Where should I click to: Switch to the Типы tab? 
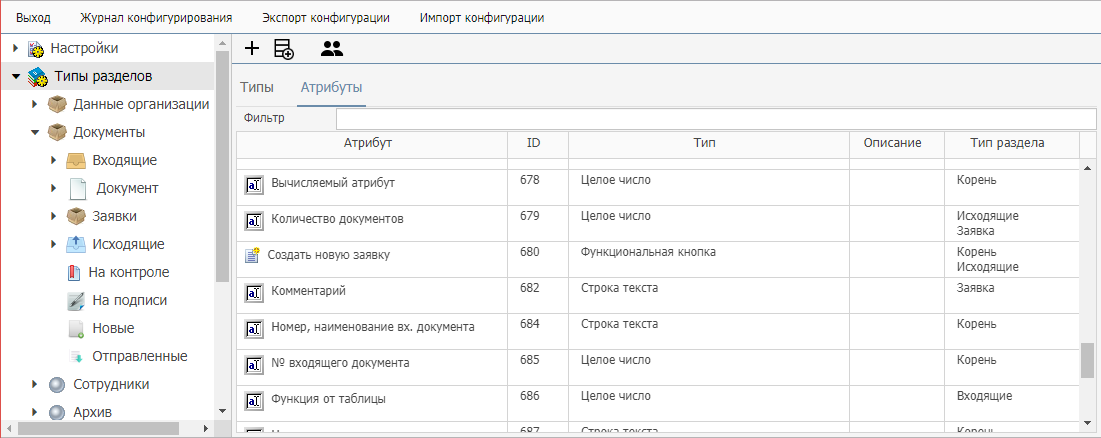click(257, 87)
